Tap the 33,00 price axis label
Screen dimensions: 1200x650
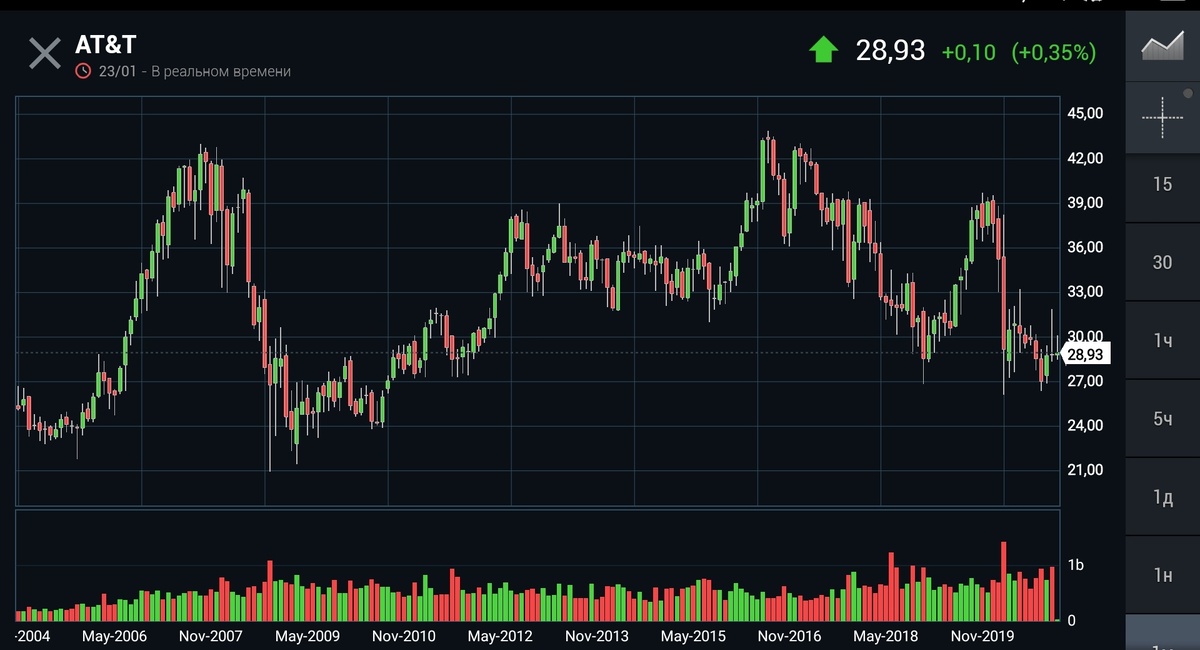click(x=1085, y=292)
